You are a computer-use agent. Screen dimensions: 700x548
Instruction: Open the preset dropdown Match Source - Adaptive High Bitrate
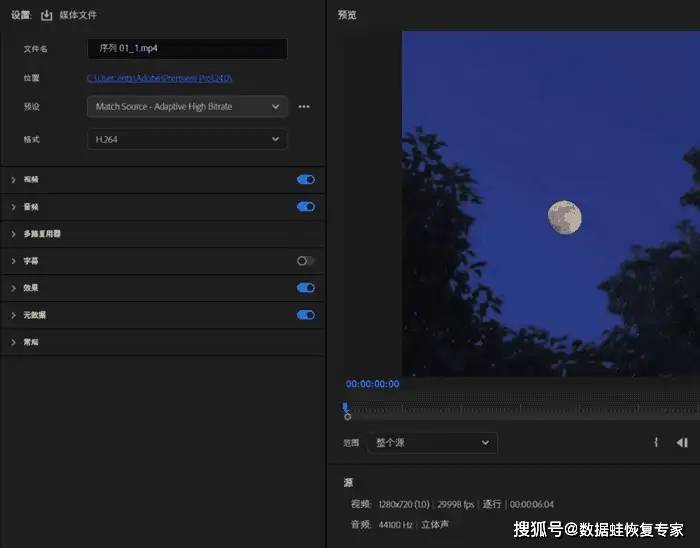[x=187, y=106]
